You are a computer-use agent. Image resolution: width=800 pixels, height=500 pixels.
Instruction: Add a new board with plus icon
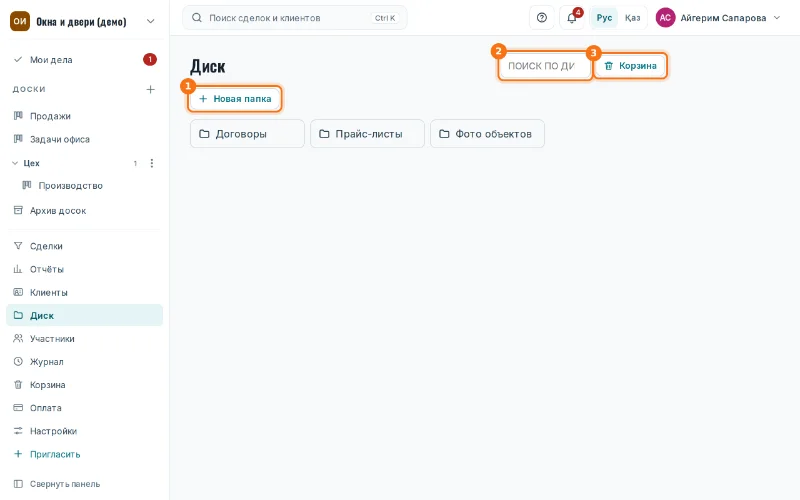151,89
